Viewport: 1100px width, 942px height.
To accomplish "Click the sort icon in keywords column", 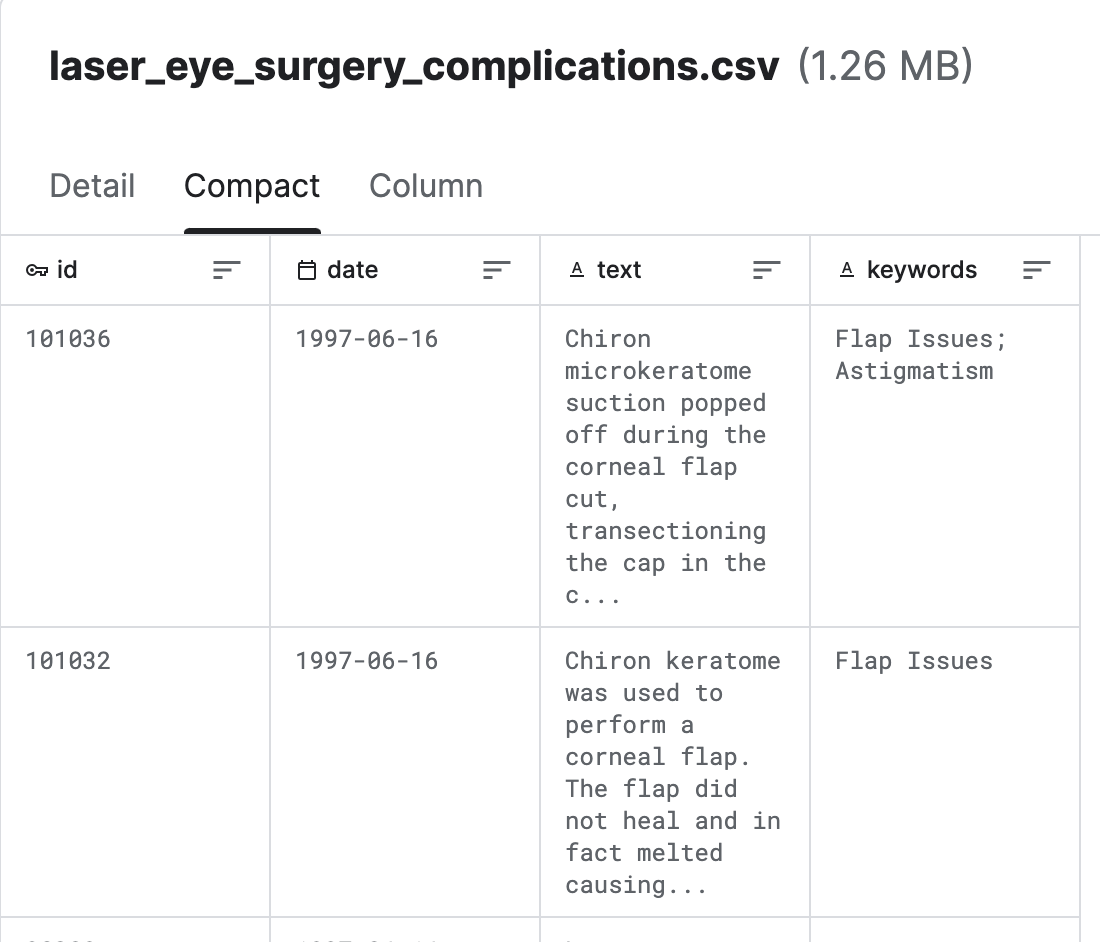I will pos(1037,270).
